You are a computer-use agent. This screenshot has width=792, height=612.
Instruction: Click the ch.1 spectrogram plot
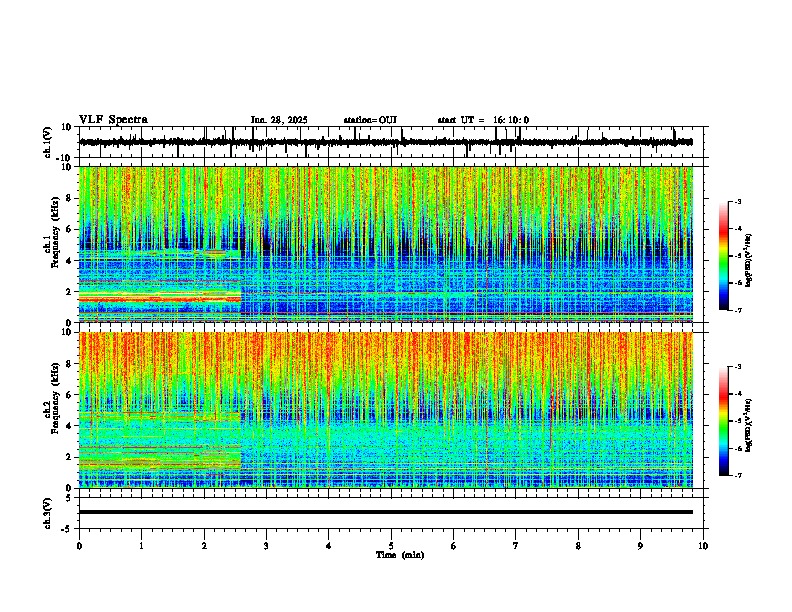[x=386, y=244]
